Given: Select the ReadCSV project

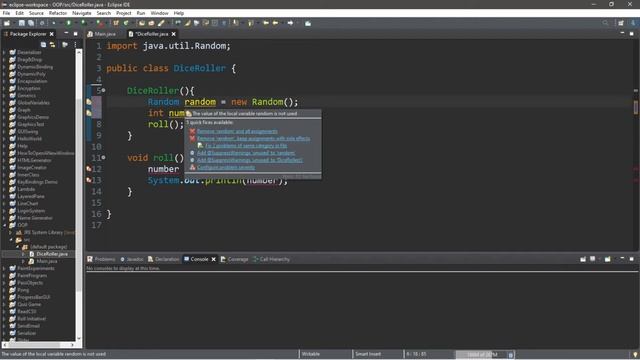Looking at the screenshot, I should coord(27,311).
